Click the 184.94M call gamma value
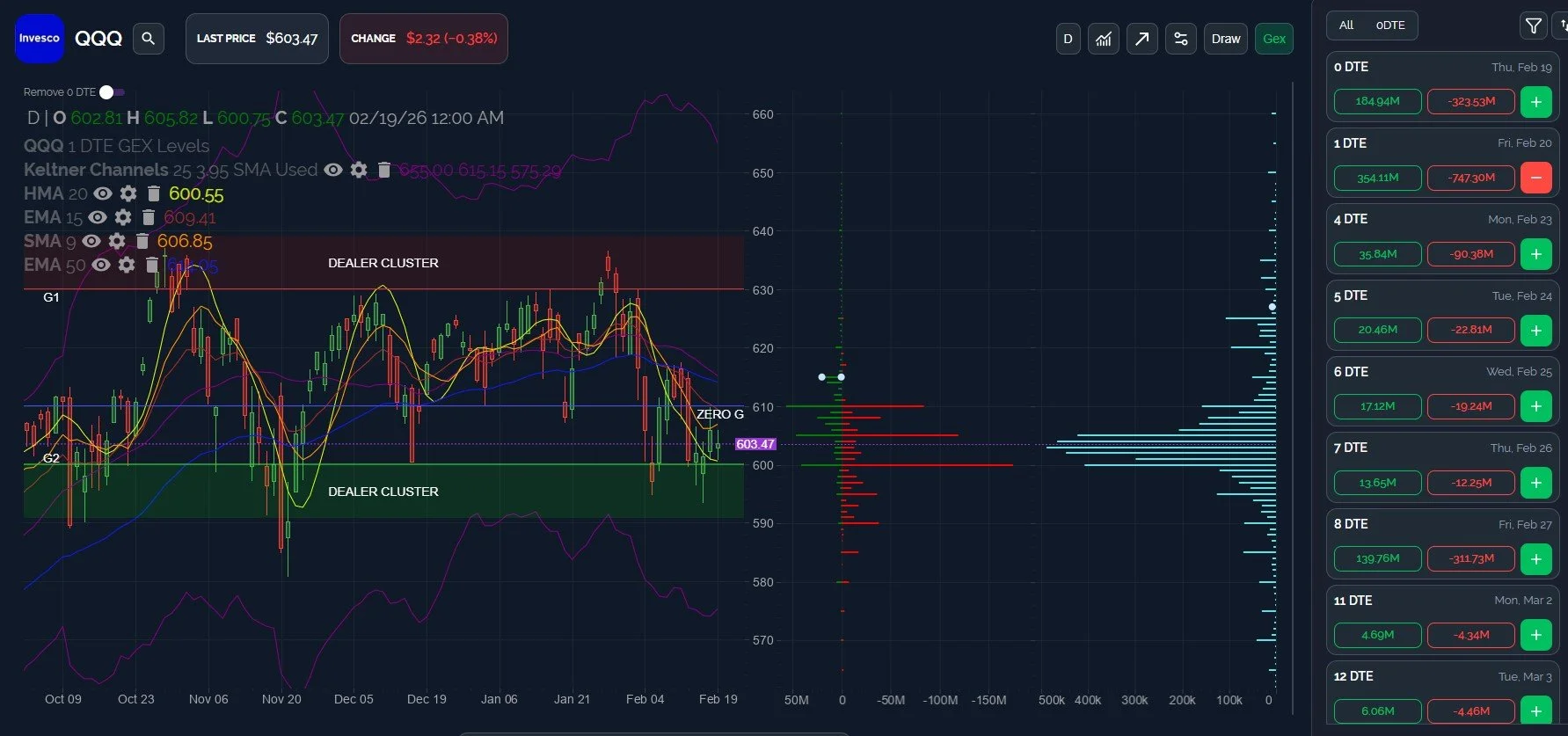 pyautogui.click(x=1377, y=101)
